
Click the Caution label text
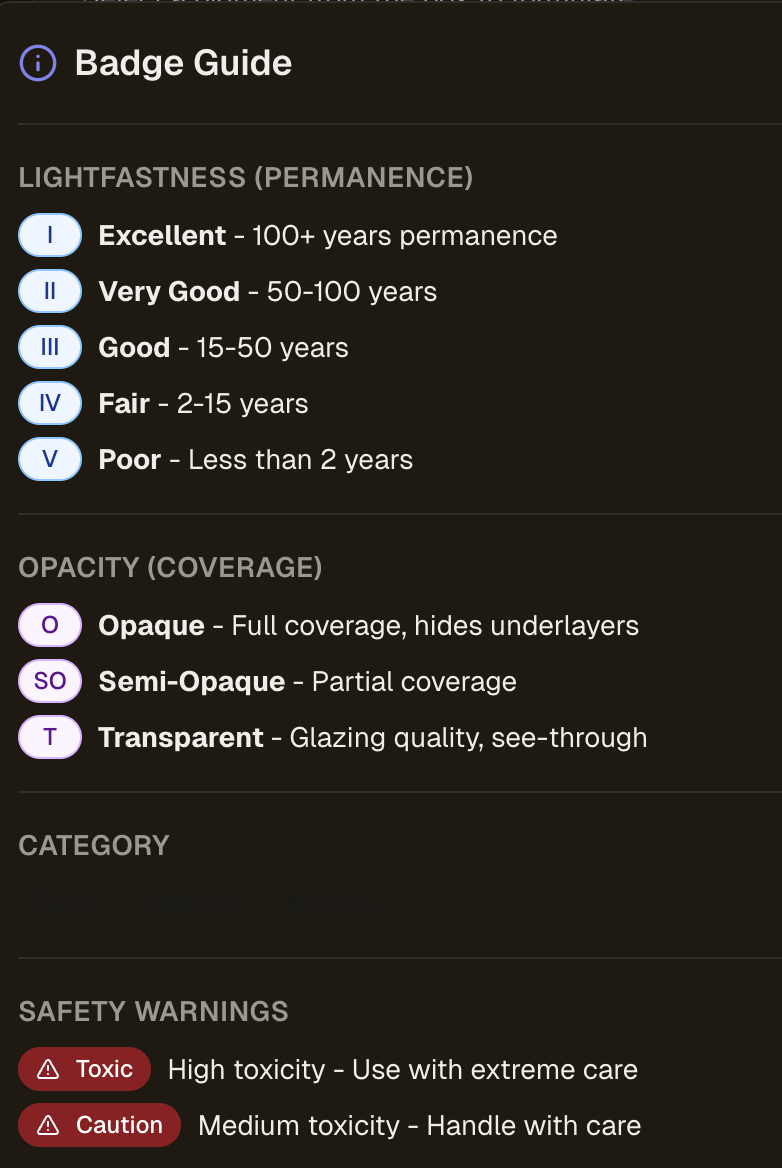click(119, 1126)
